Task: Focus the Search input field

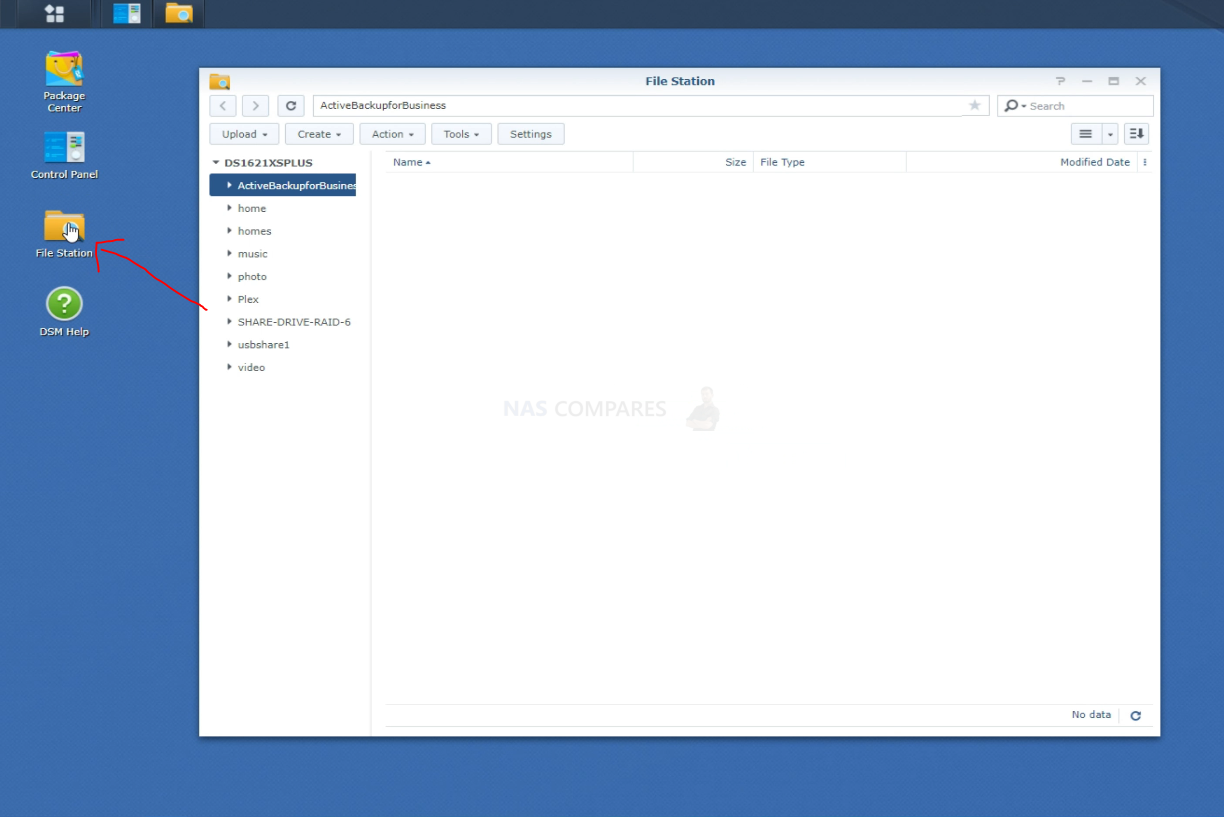Action: 1089,106
